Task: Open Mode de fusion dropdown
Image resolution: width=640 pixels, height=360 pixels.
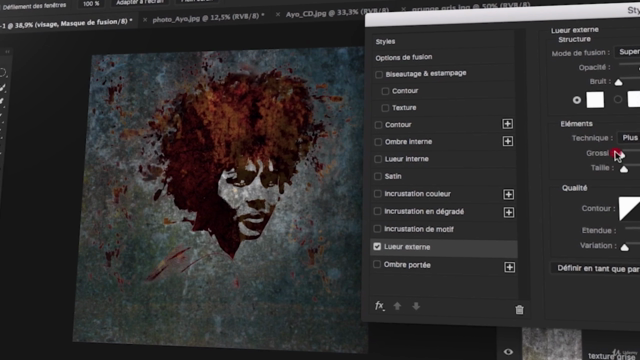Action: pyautogui.click(x=627, y=52)
